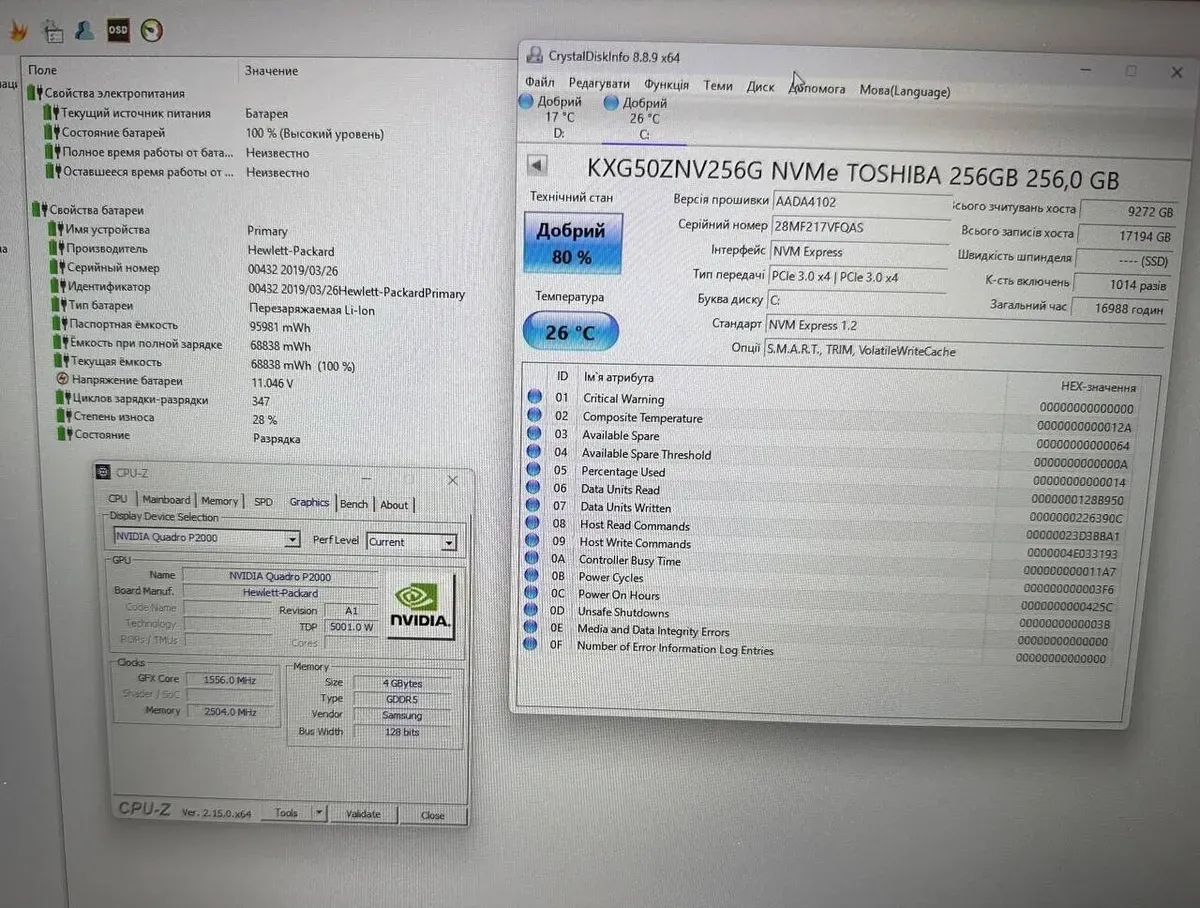Click the flame icon in AIDA64 toolbar
Screen dimensions: 1200x908
[17, 30]
